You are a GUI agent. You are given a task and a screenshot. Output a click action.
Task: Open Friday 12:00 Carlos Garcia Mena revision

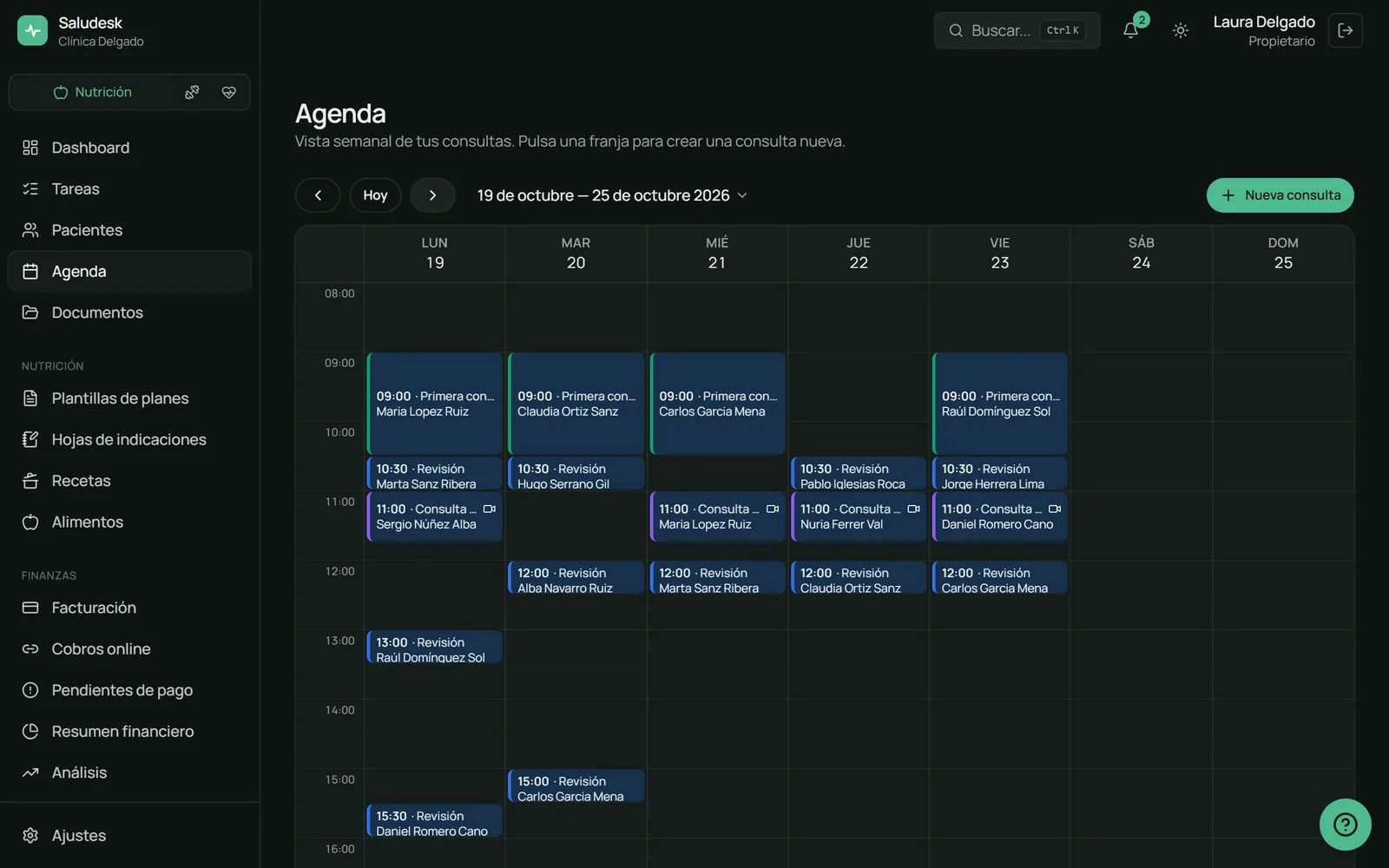(x=1000, y=578)
